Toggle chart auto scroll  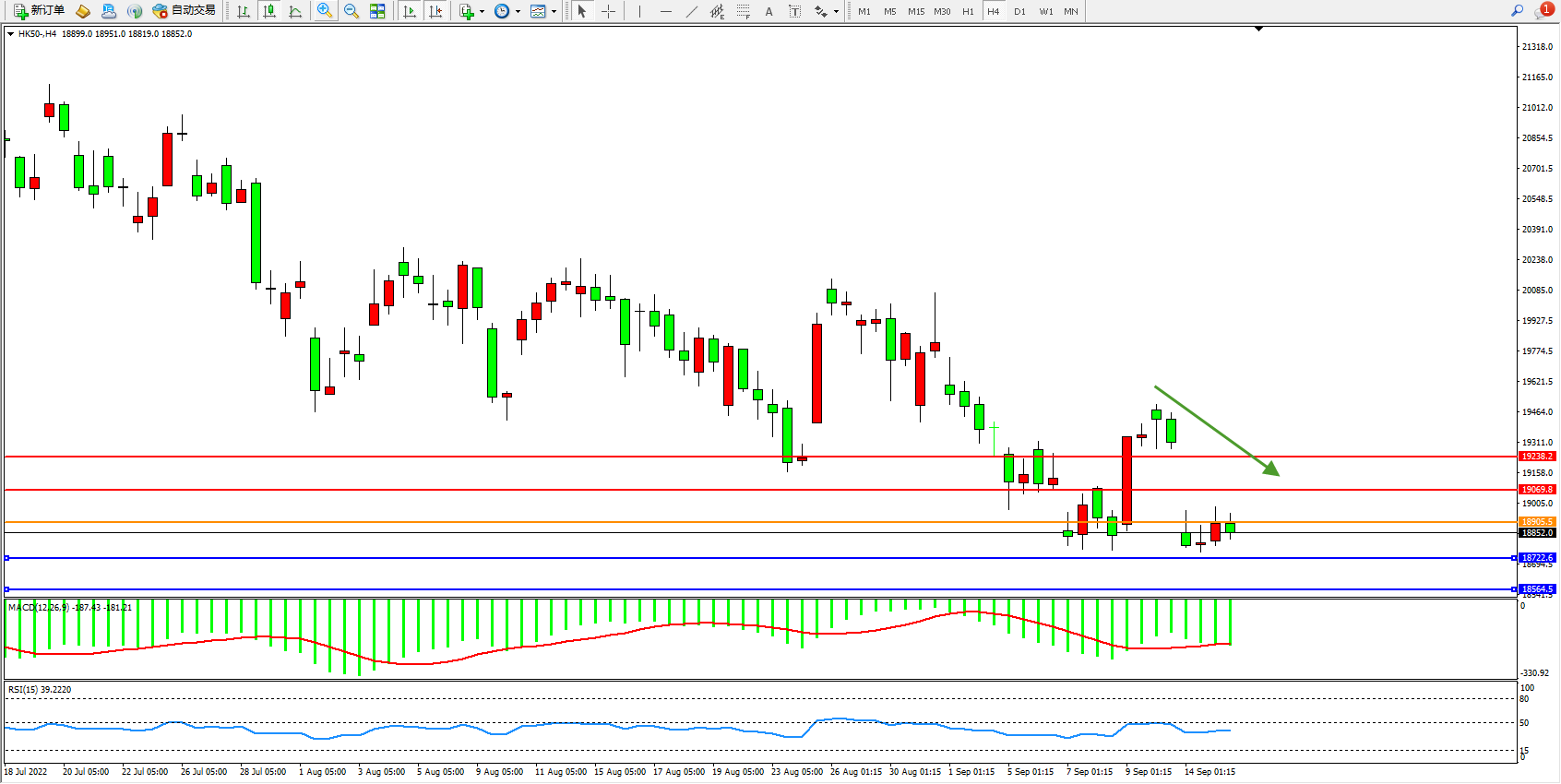pyautogui.click(x=410, y=11)
